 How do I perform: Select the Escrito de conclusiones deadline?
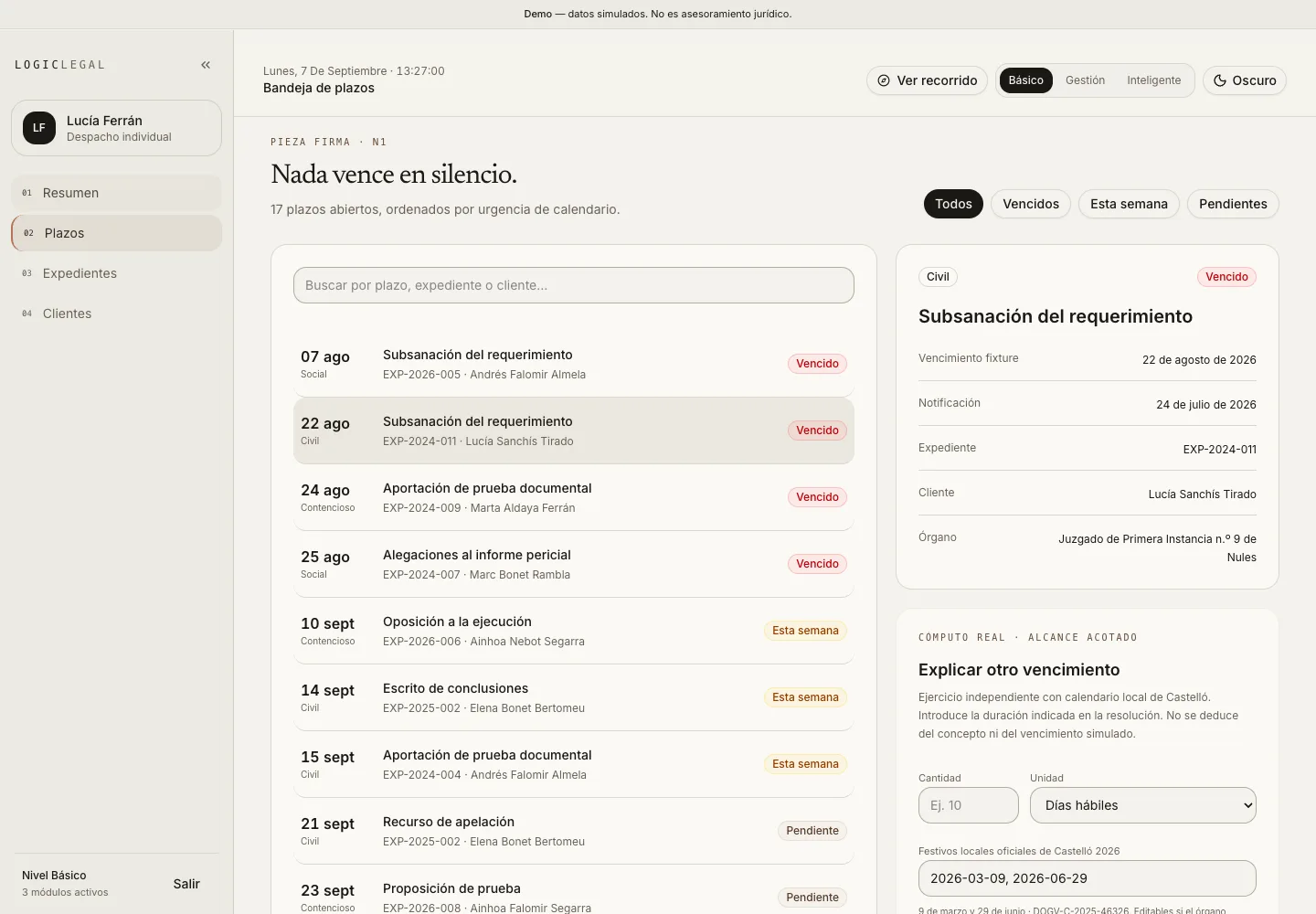tap(574, 697)
